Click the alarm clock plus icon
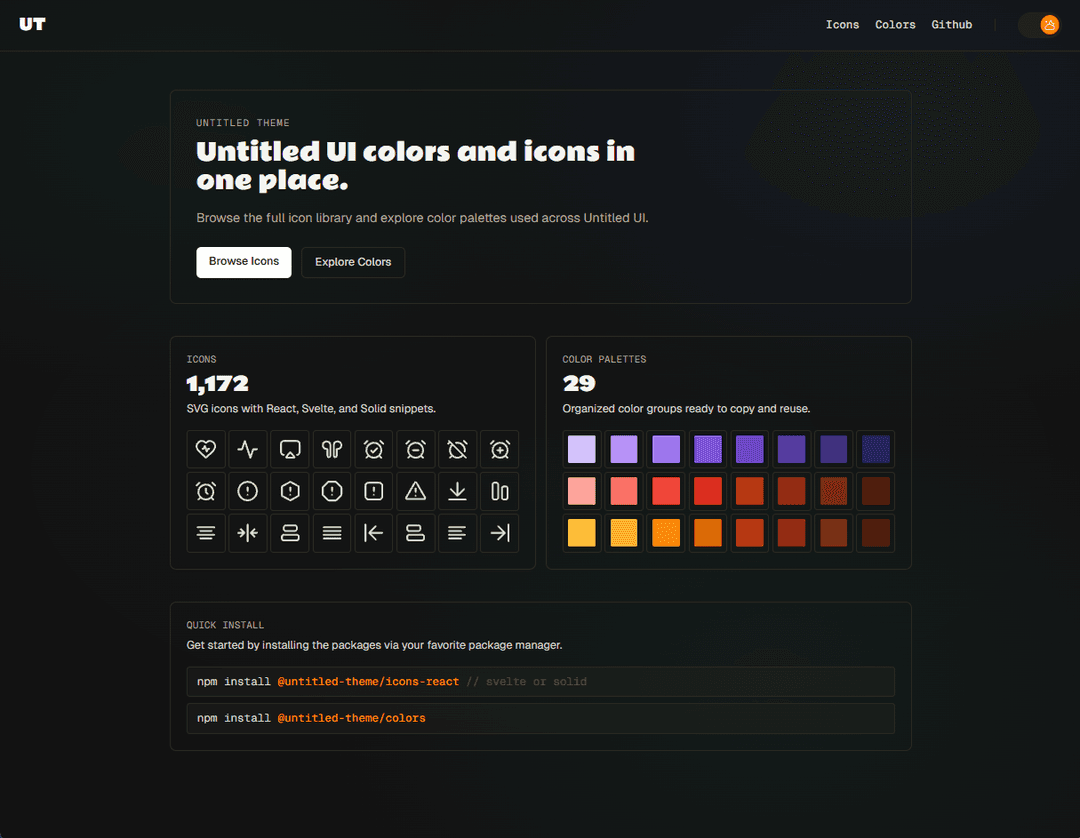The width and height of the screenshot is (1080, 838). pos(500,450)
